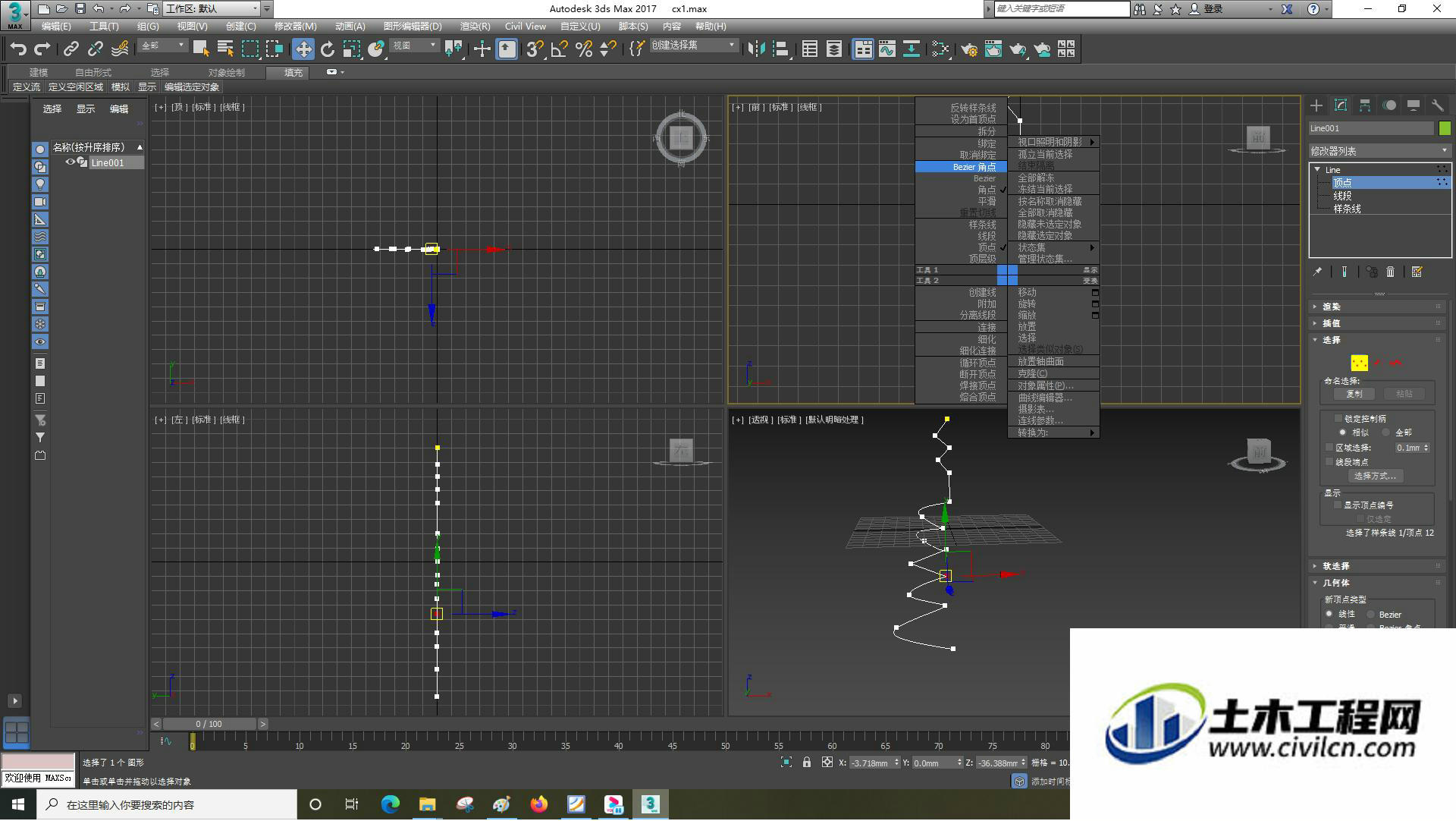
Task: Open the Display command panel tab
Action: [1414, 105]
